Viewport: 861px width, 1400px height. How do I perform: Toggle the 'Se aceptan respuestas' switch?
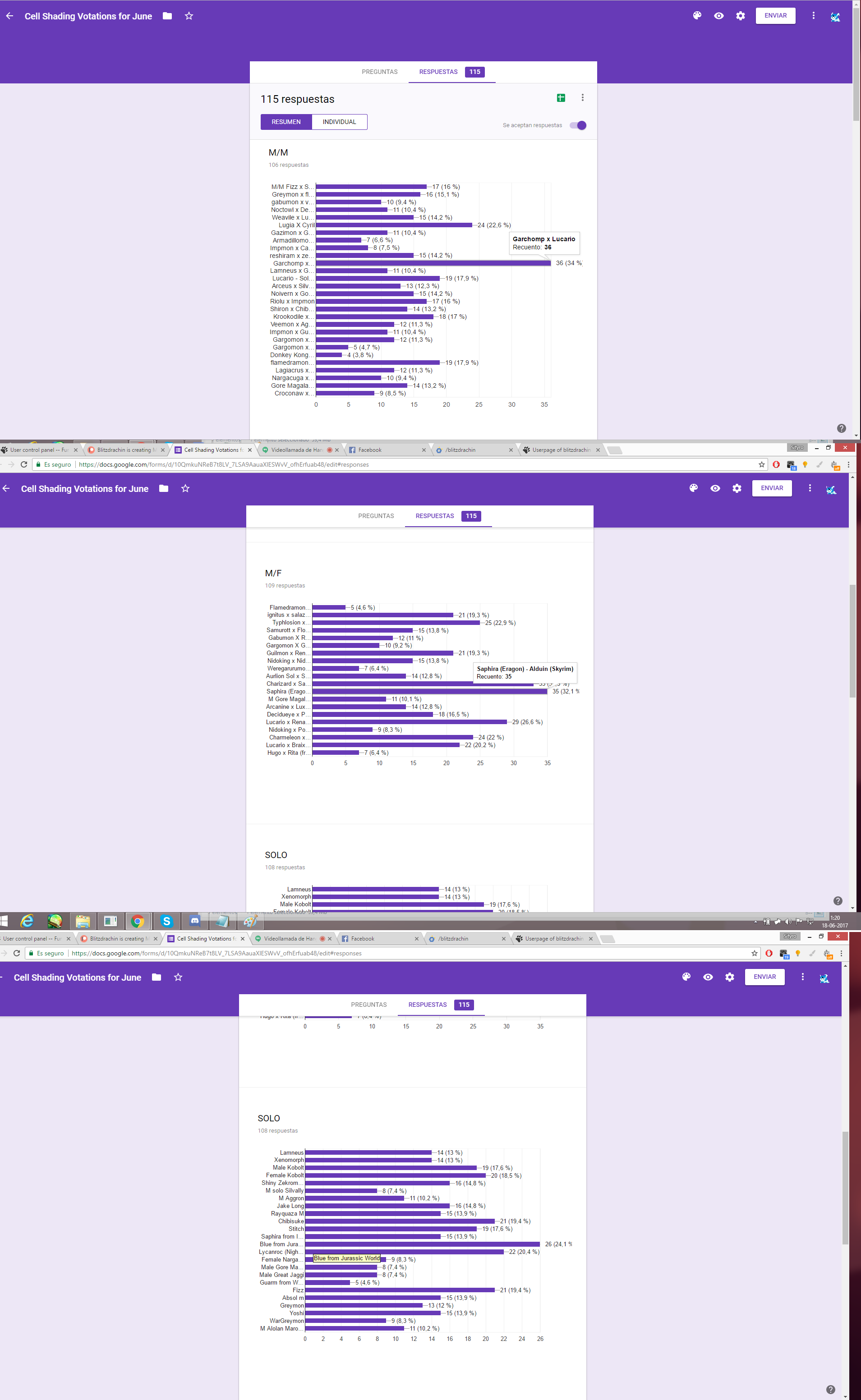[x=578, y=125]
